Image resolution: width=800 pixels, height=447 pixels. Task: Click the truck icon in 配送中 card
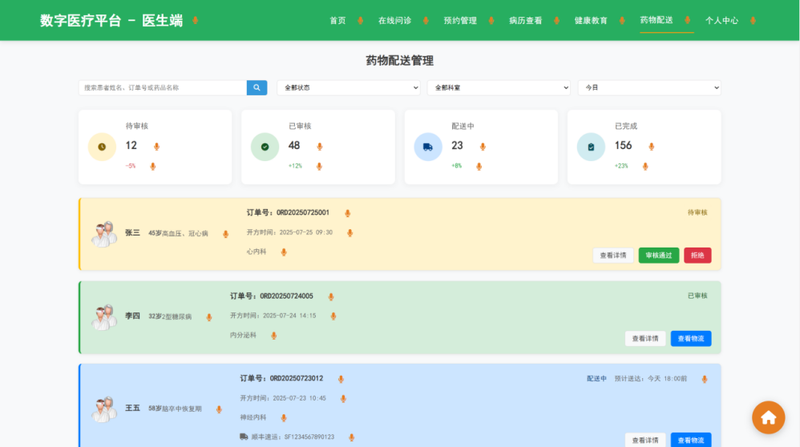(x=428, y=147)
